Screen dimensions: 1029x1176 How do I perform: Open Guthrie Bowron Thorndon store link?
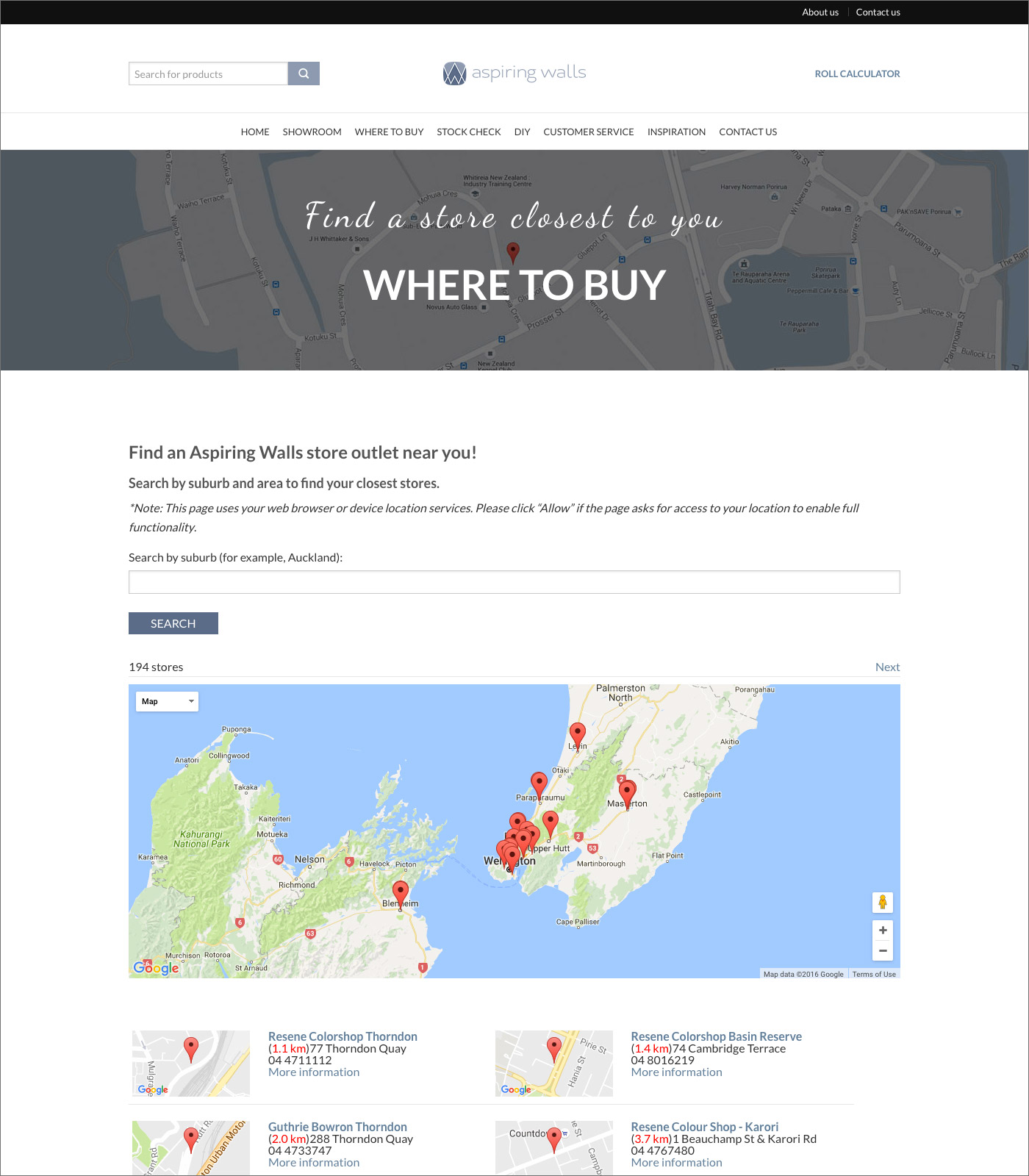337,1127
